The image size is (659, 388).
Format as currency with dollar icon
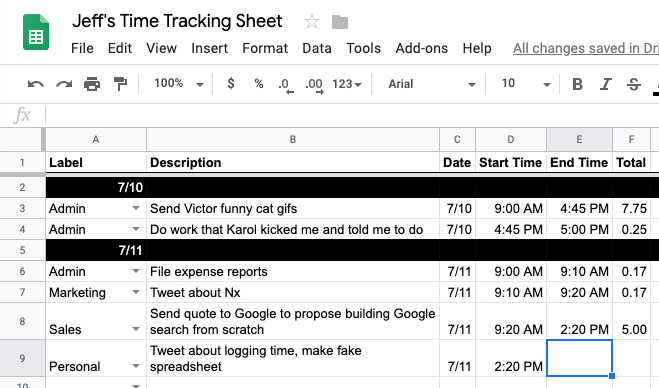pos(231,84)
